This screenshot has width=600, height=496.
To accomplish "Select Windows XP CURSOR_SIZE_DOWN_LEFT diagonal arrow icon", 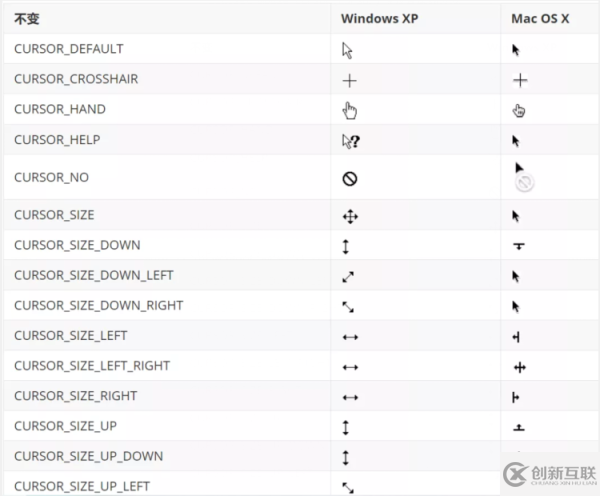I will [348, 277].
